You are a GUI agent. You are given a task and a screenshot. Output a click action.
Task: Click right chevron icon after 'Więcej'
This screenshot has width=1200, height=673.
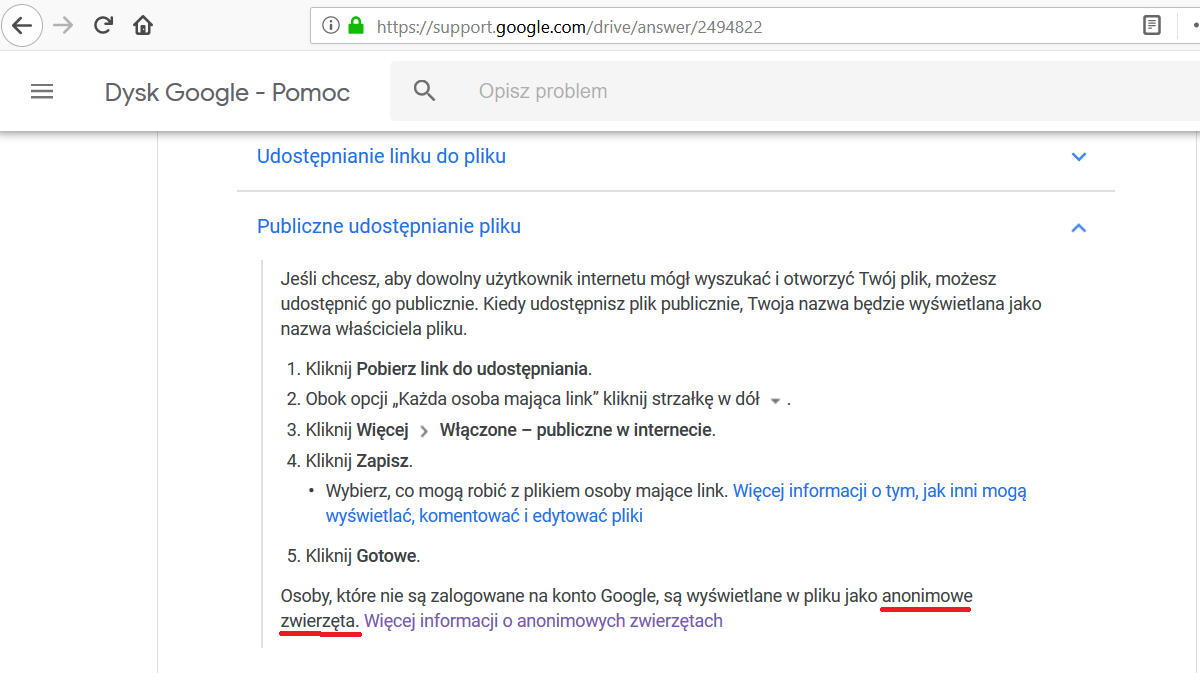click(x=424, y=431)
